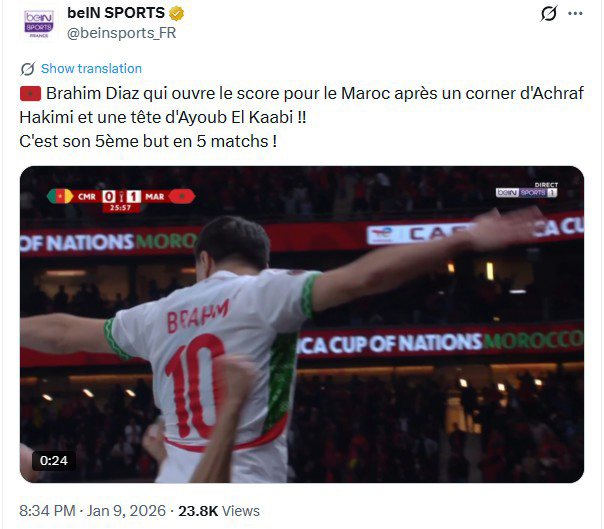Click the 0:24 video duration badge

[x=54, y=460]
